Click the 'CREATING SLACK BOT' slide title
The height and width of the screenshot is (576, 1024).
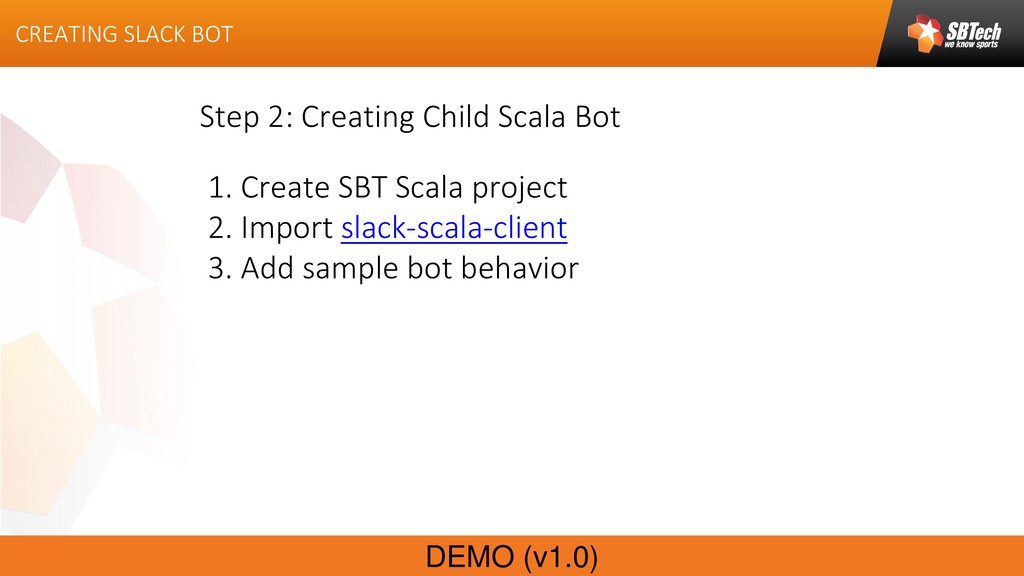point(124,34)
